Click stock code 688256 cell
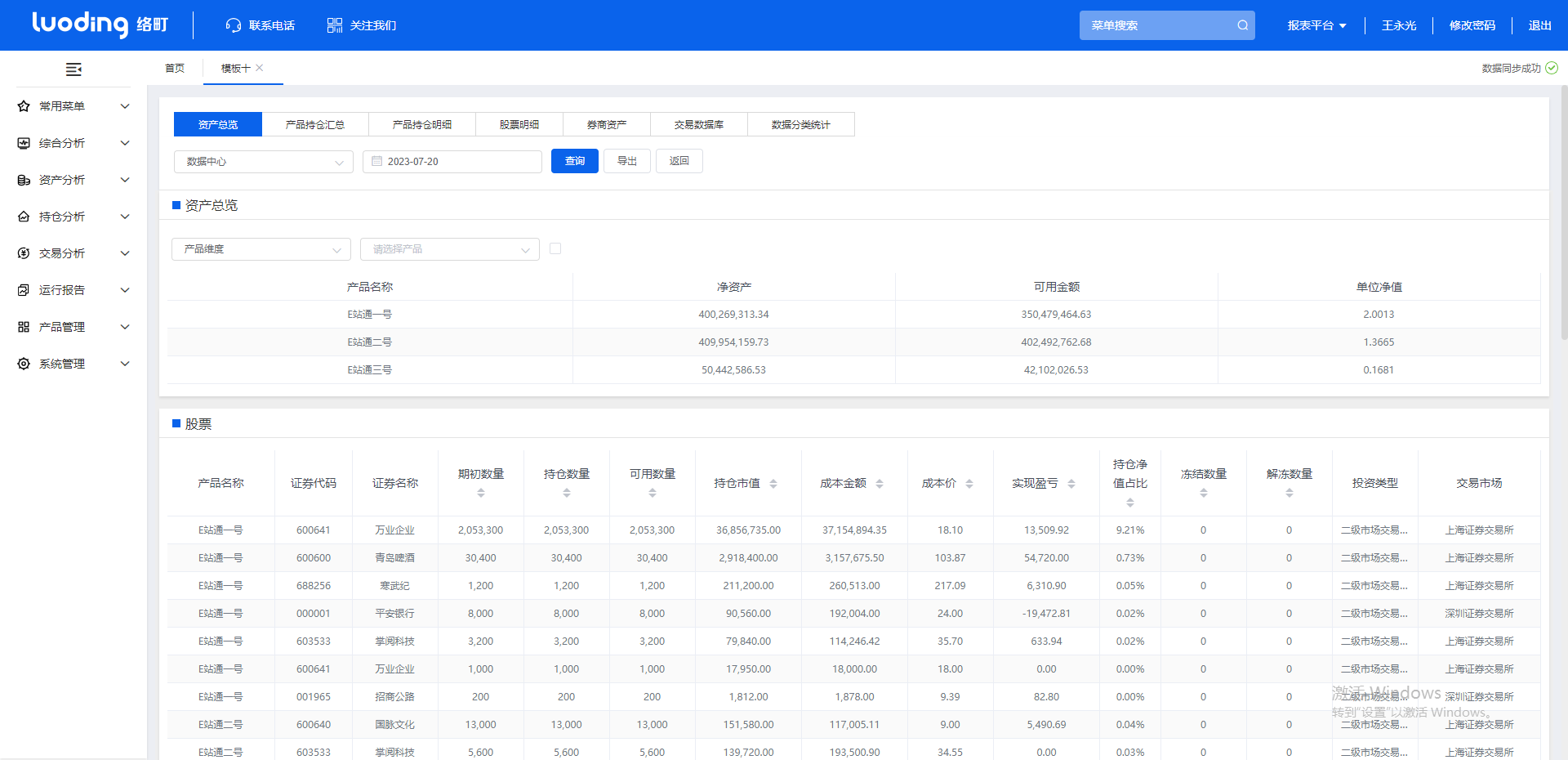 tap(314, 586)
